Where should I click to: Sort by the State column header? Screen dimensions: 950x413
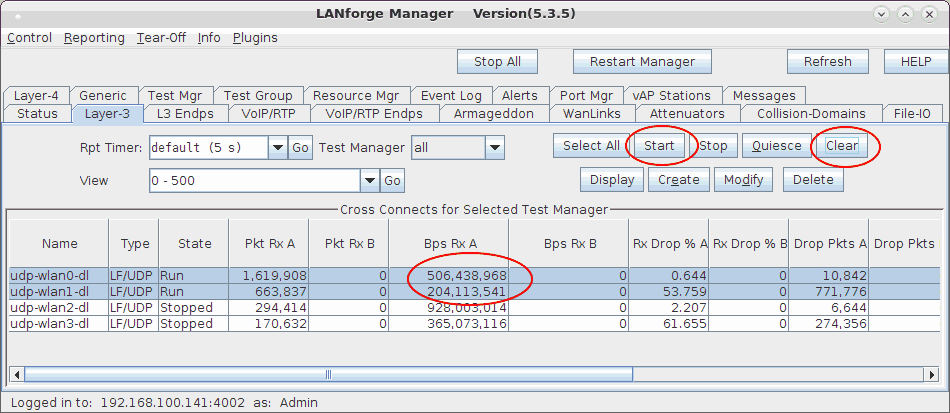tap(194, 243)
